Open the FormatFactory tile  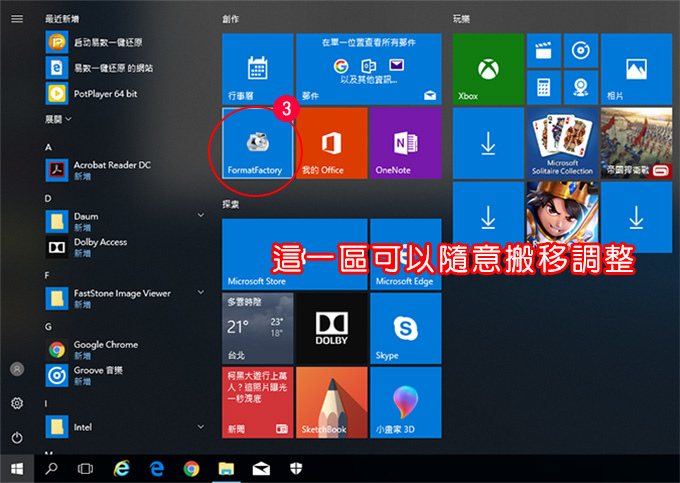[x=258, y=143]
